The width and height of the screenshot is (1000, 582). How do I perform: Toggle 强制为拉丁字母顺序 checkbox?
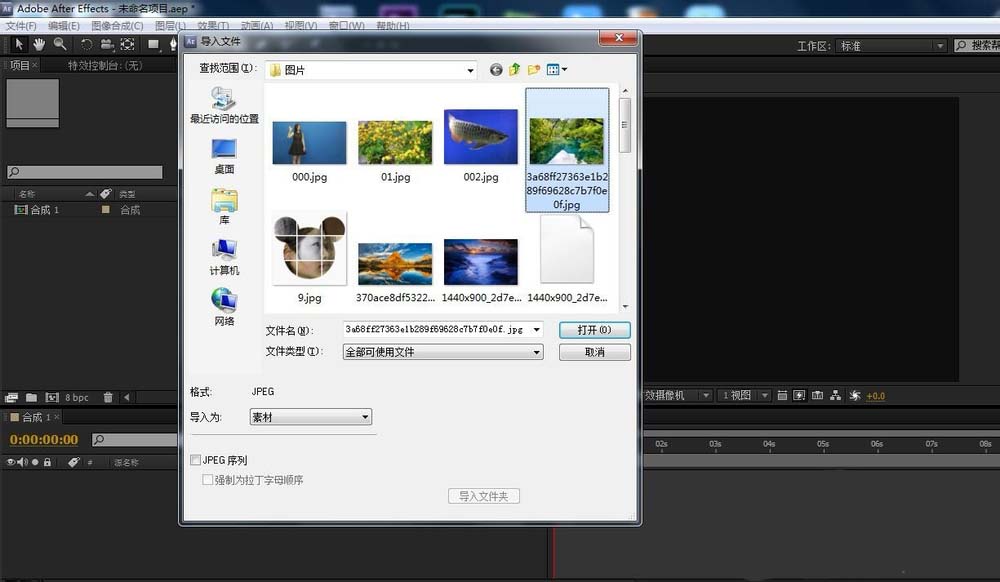(x=207, y=479)
